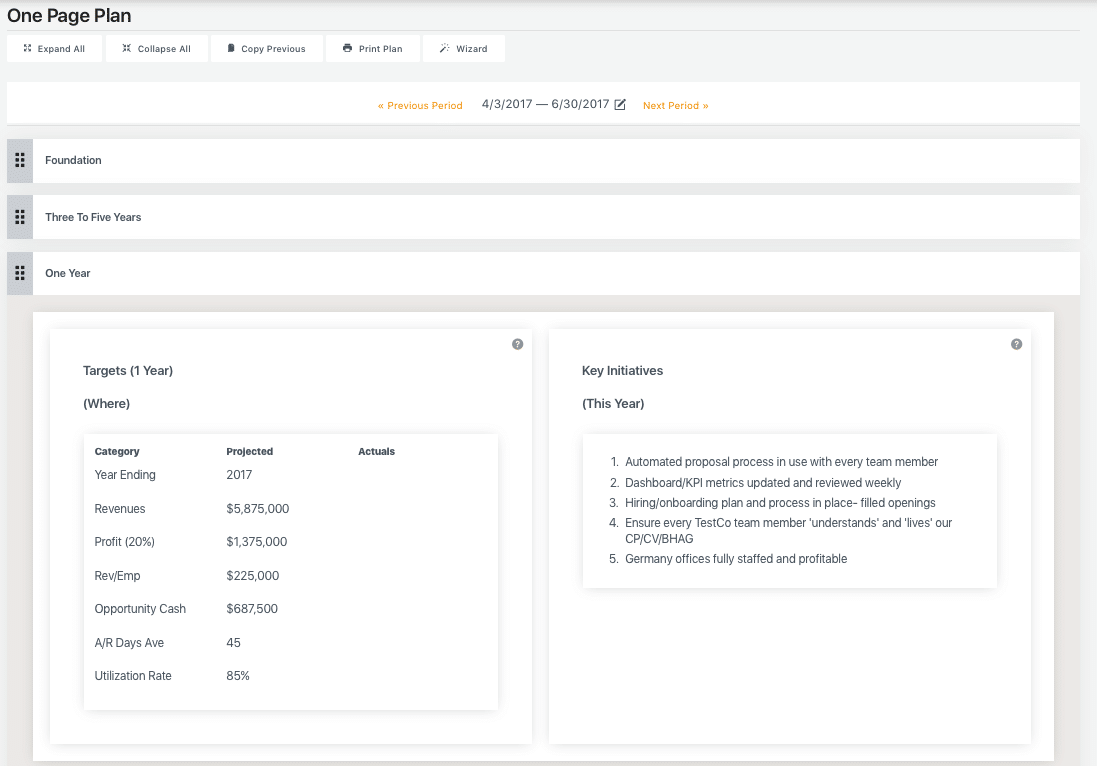The height and width of the screenshot is (767, 1097).
Task: Click the Rev/Emp value $225,000
Action: (253, 576)
